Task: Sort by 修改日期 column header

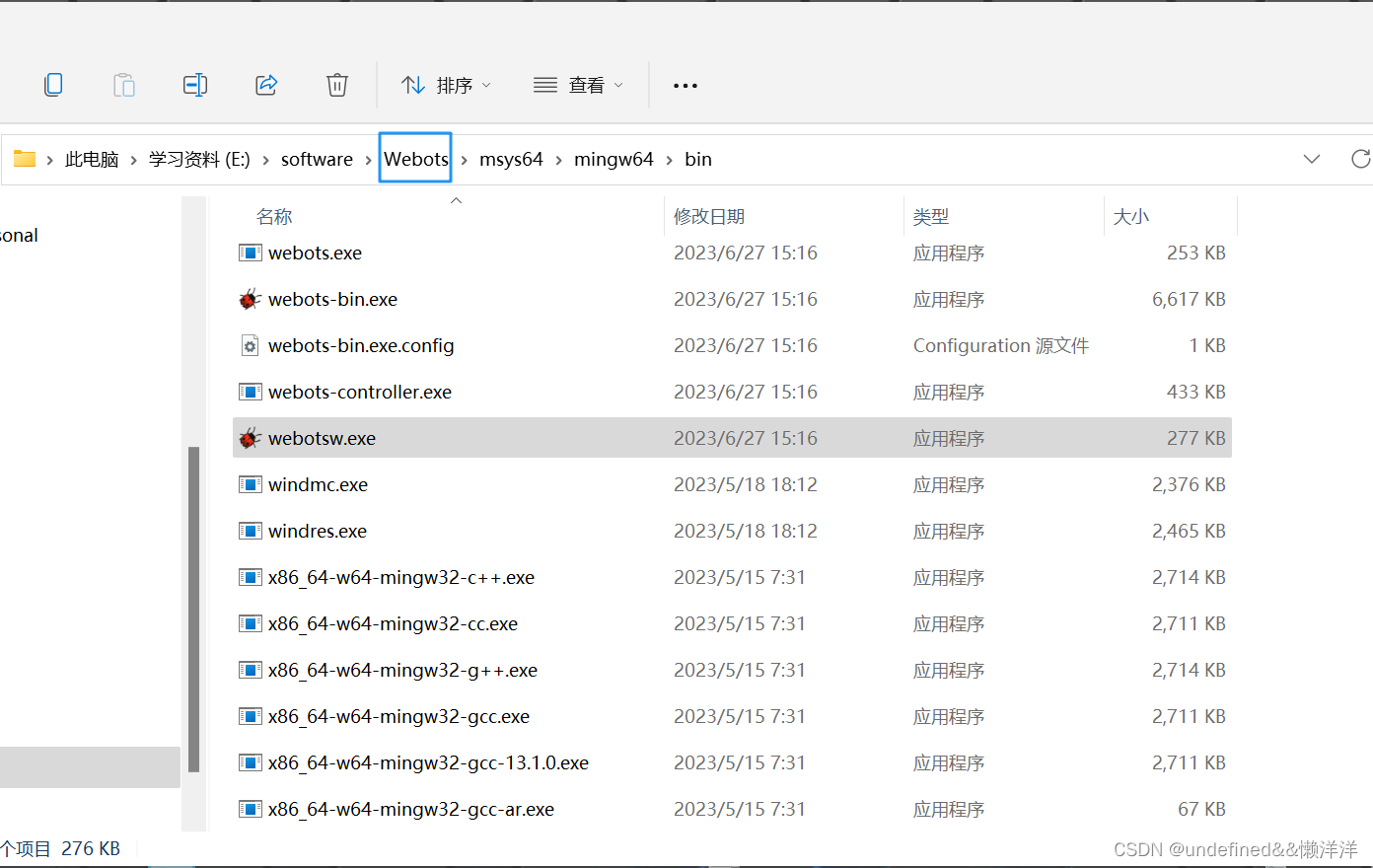Action: [709, 216]
